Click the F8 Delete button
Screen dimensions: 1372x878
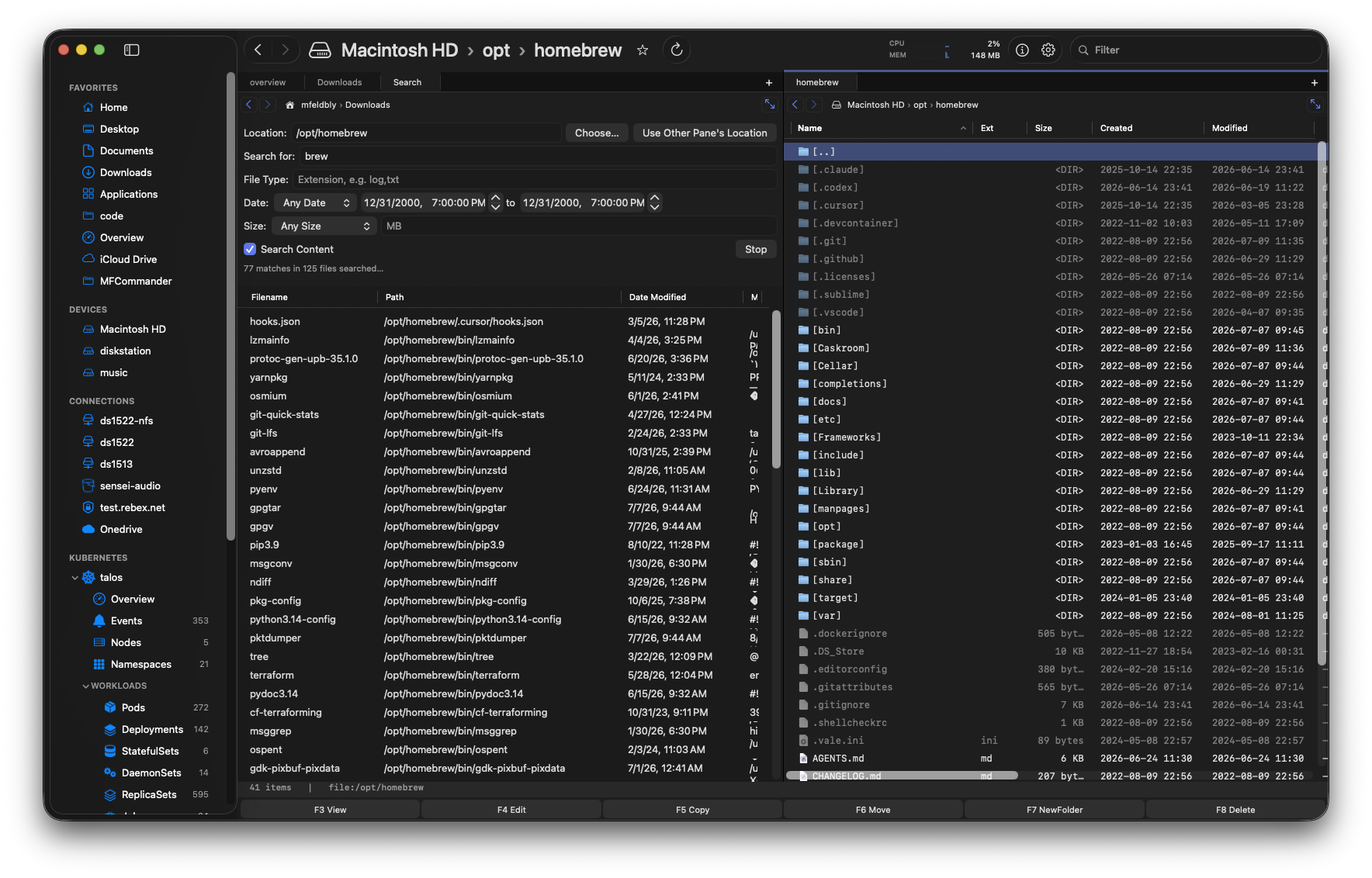[1235, 809]
